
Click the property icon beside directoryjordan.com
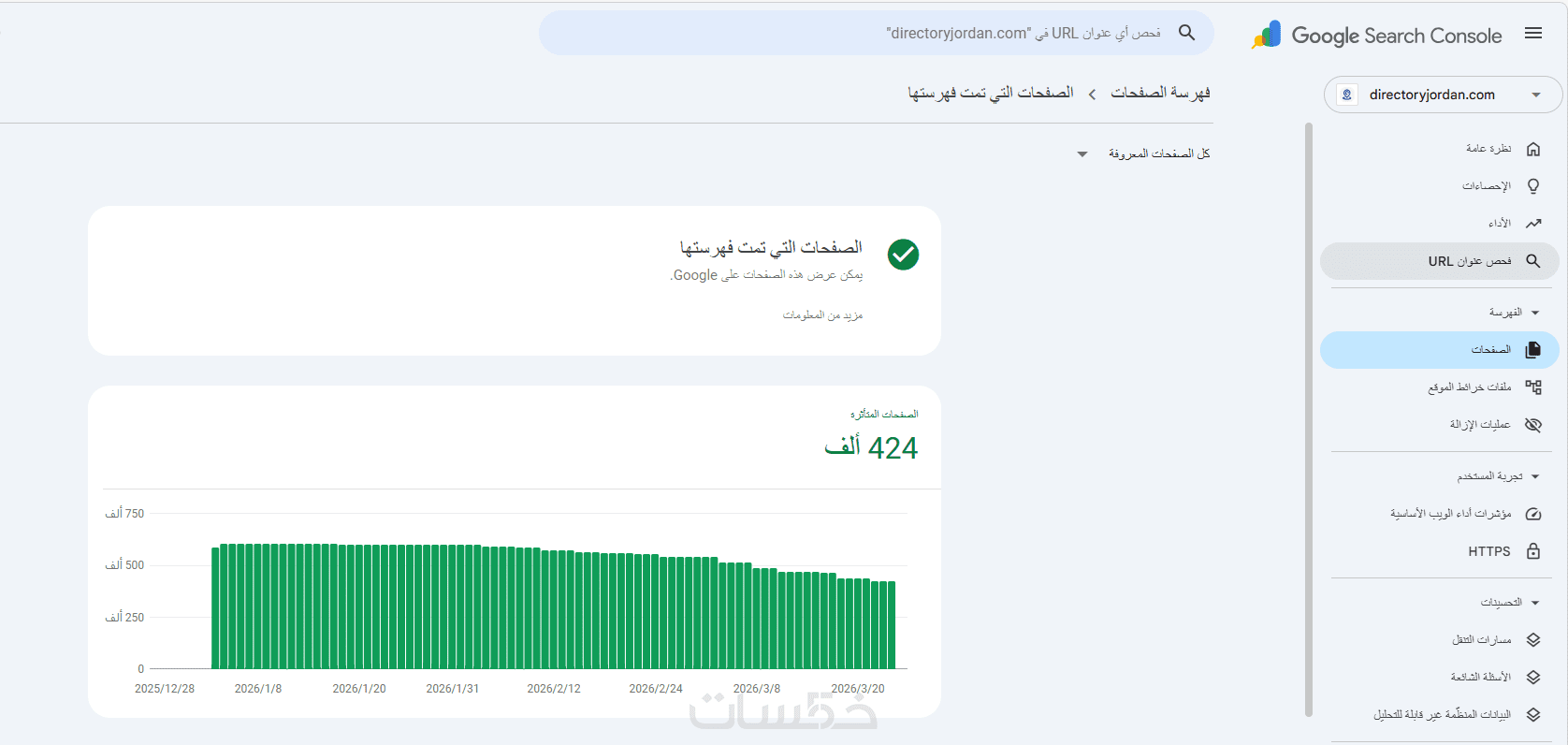[x=1347, y=95]
